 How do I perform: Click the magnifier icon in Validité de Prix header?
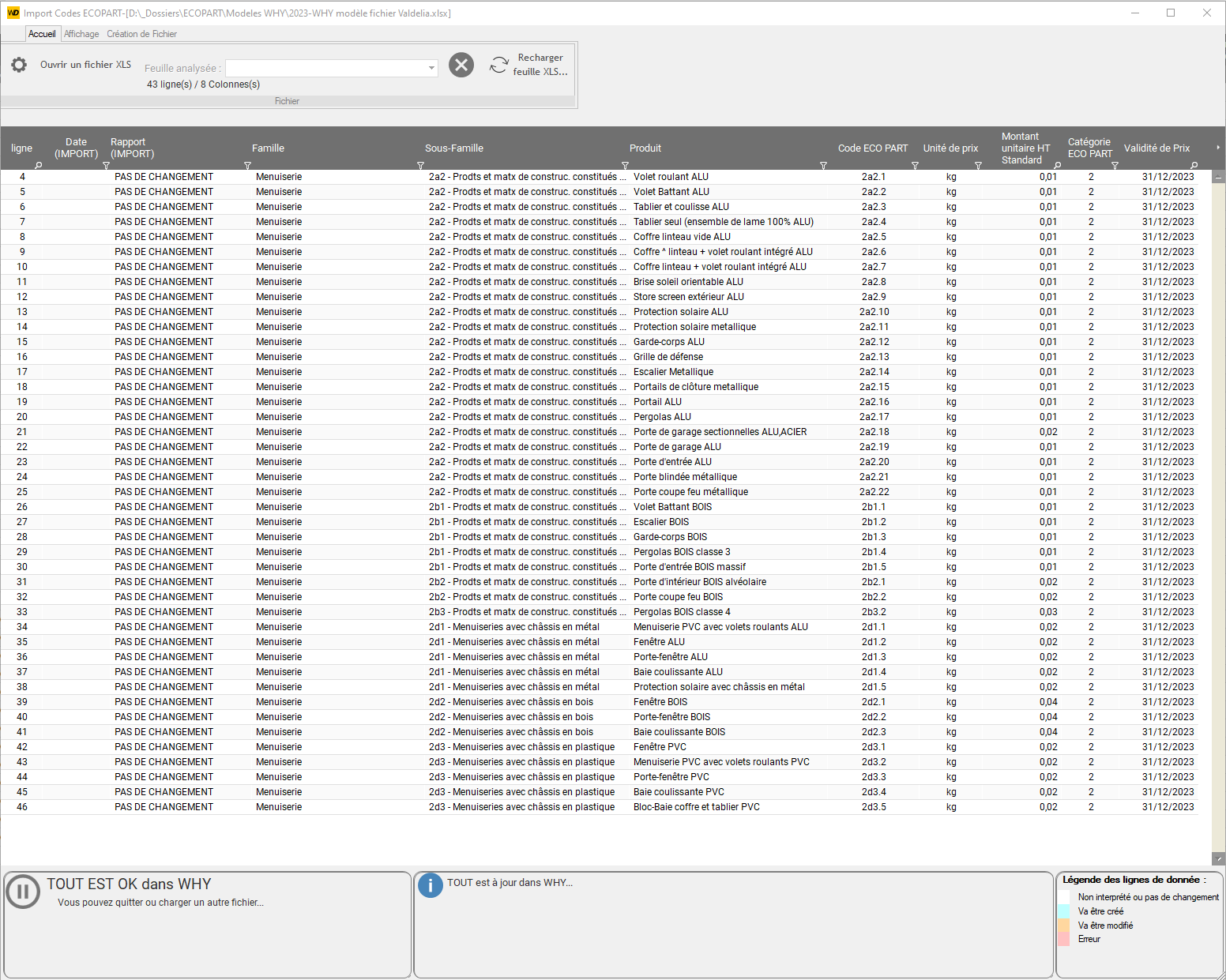1194,166
